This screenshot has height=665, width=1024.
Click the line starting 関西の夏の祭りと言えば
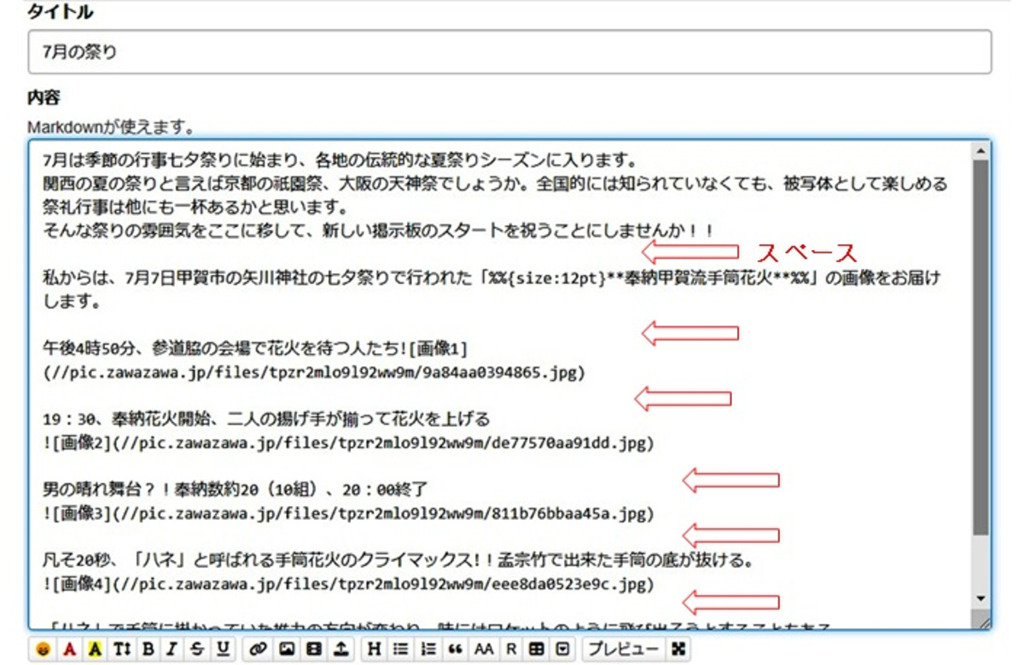[495, 184]
